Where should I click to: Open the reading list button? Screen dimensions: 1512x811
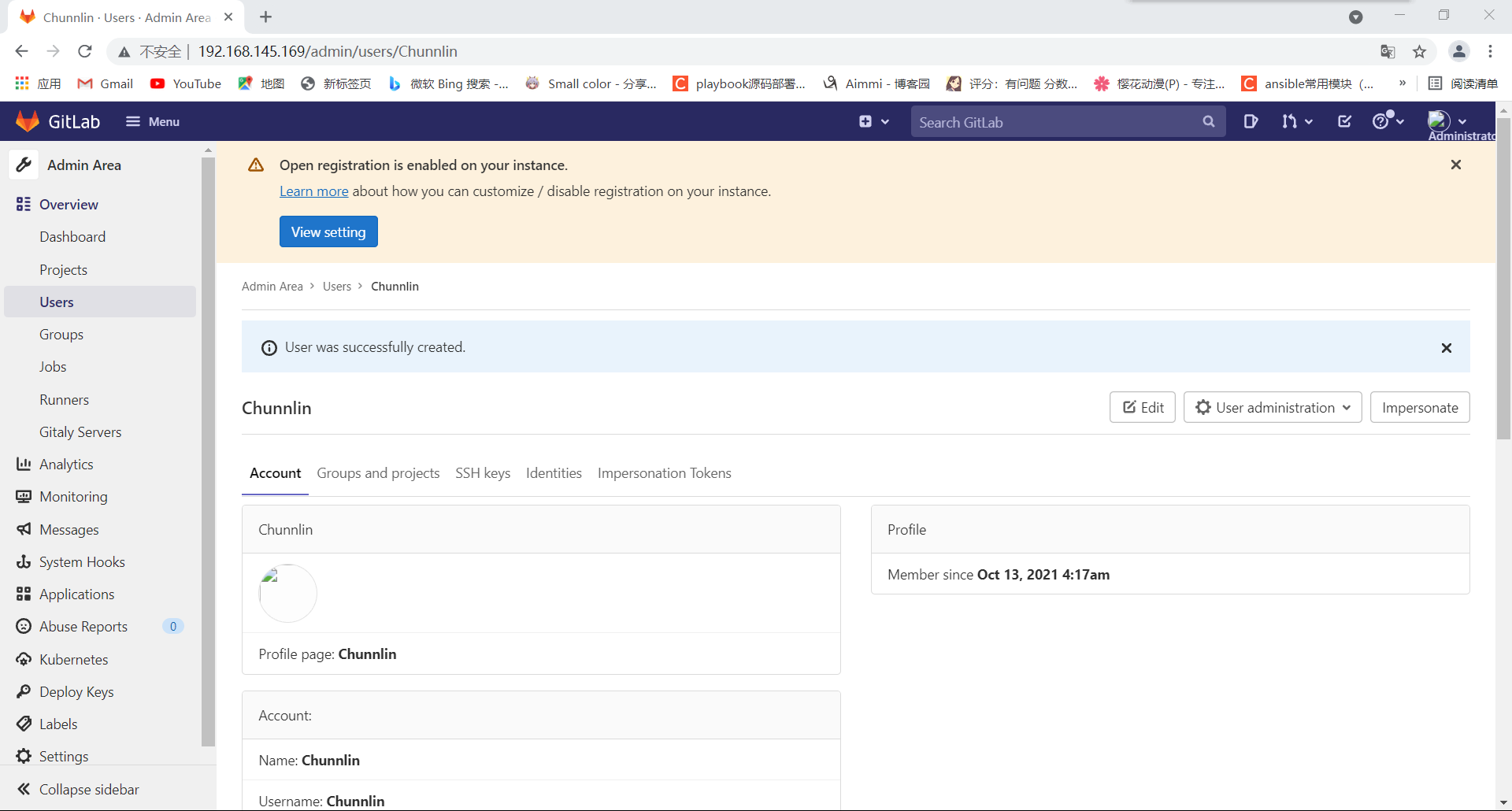(1463, 83)
